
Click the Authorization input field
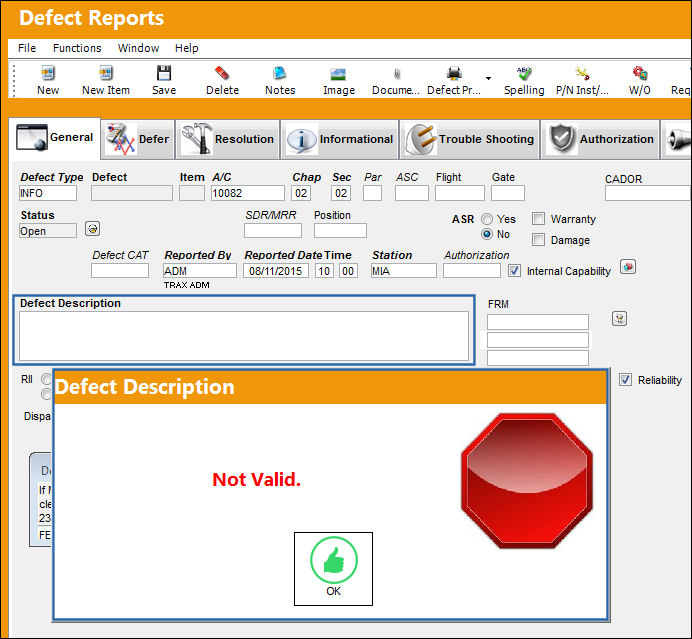point(472,271)
